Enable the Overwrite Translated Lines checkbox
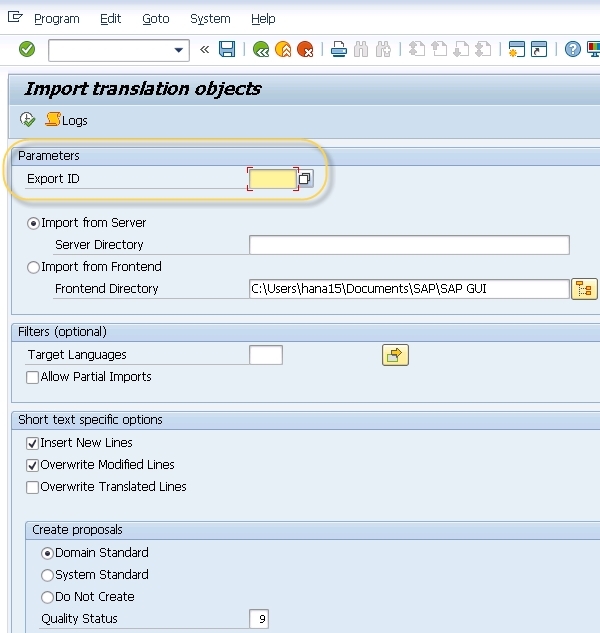Image resolution: width=600 pixels, height=633 pixels. click(x=32, y=487)
